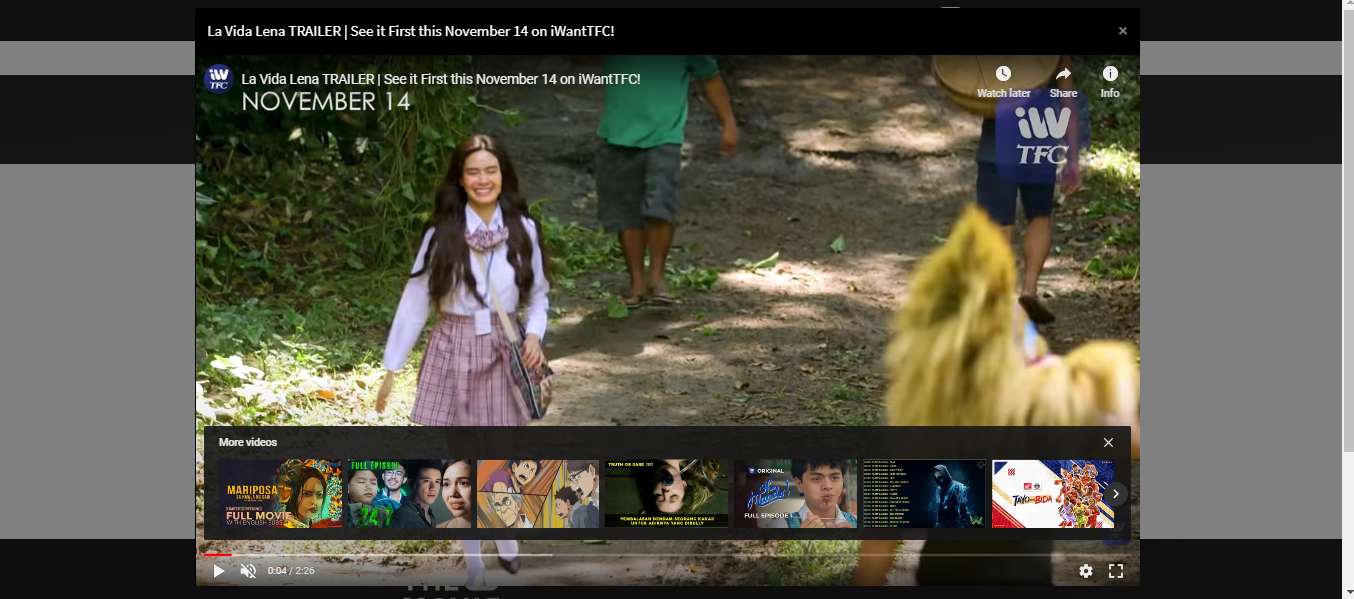Open the Mariposa full movie thumbnail
Viewport: 1354px width, 599px height.
pos(280,494)
